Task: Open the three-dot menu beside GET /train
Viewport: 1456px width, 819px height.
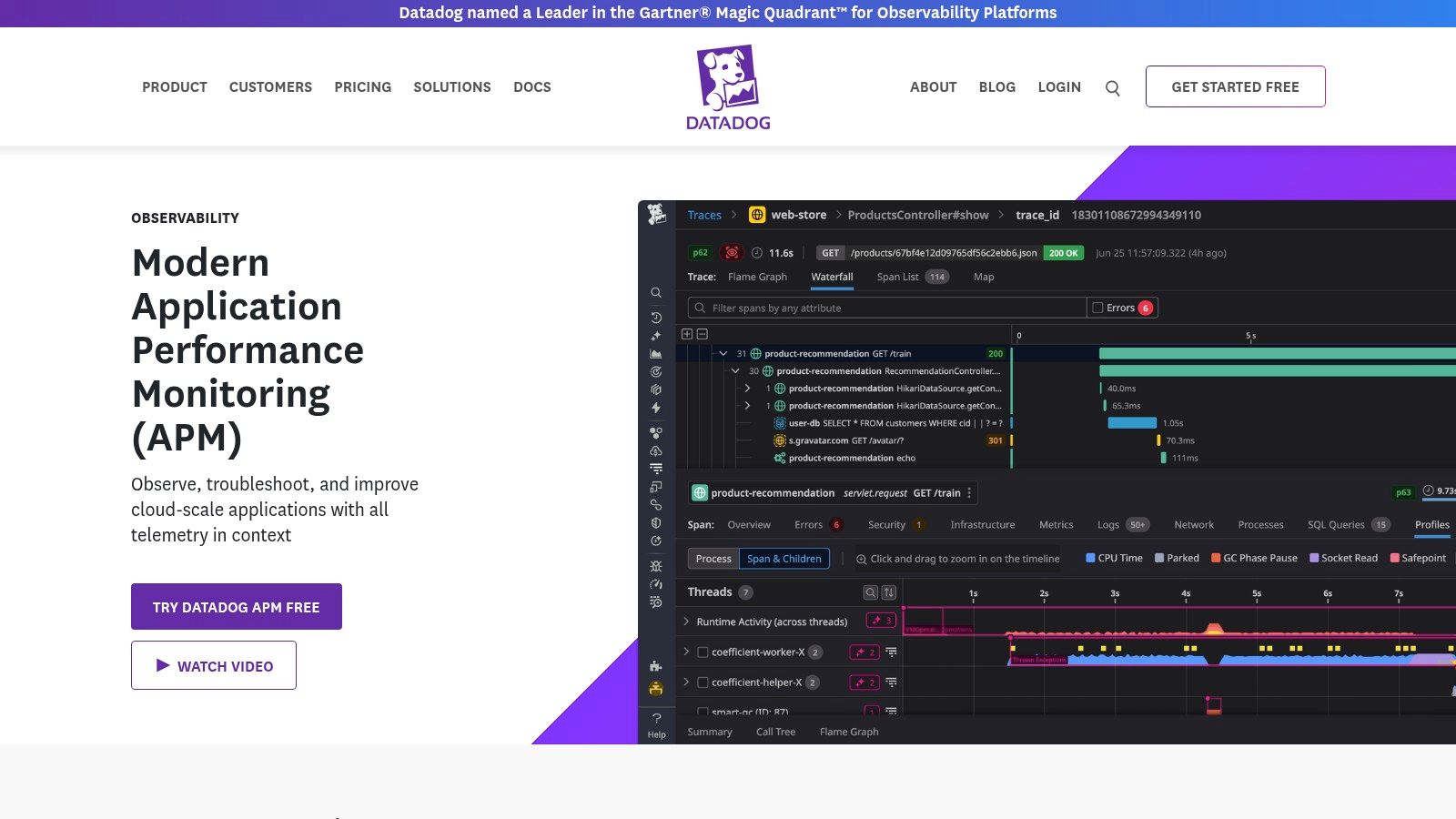Action: (969, 493)
